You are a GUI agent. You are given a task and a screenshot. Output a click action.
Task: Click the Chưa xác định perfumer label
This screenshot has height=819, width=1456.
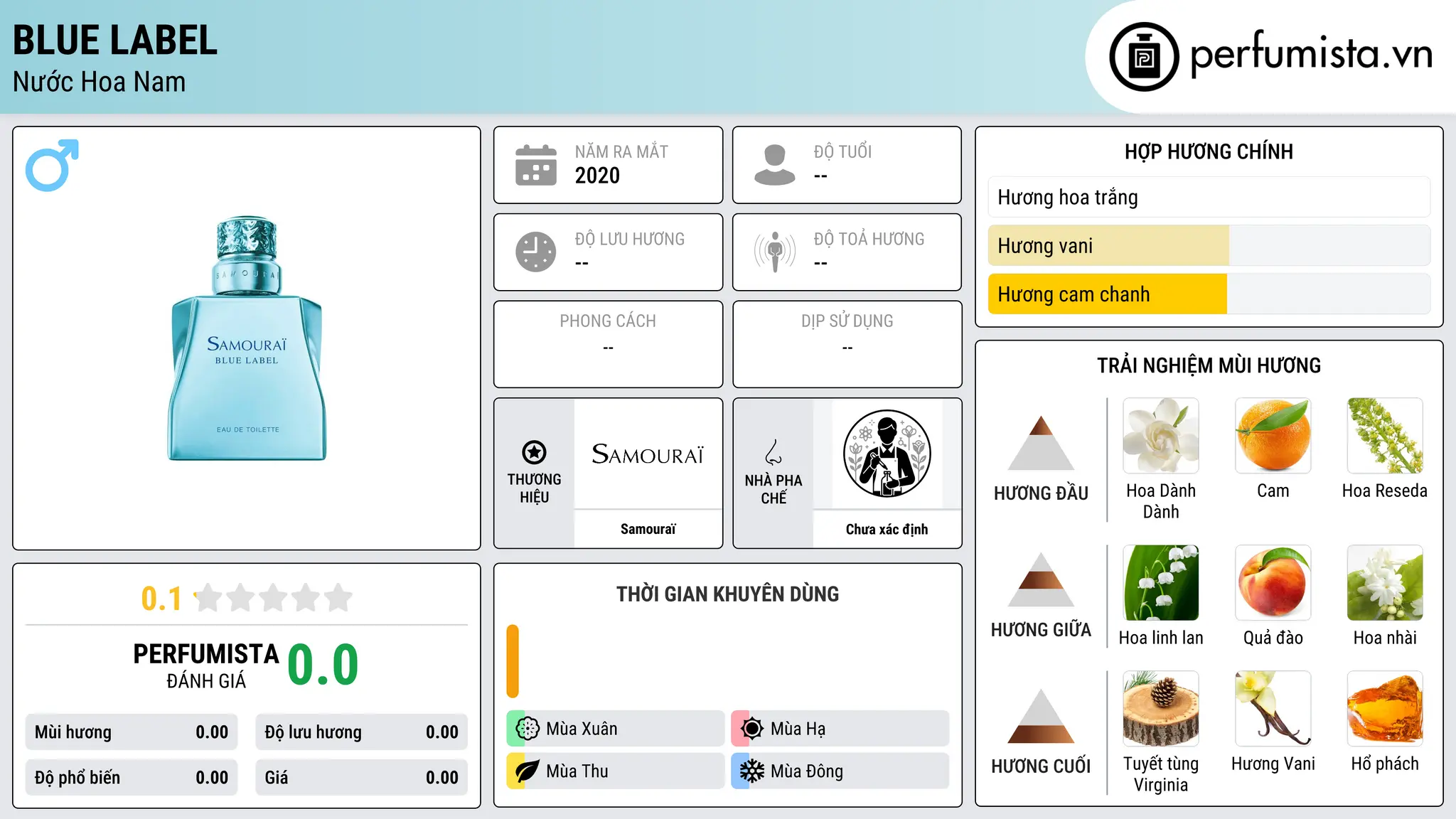(x=887, y=529)
